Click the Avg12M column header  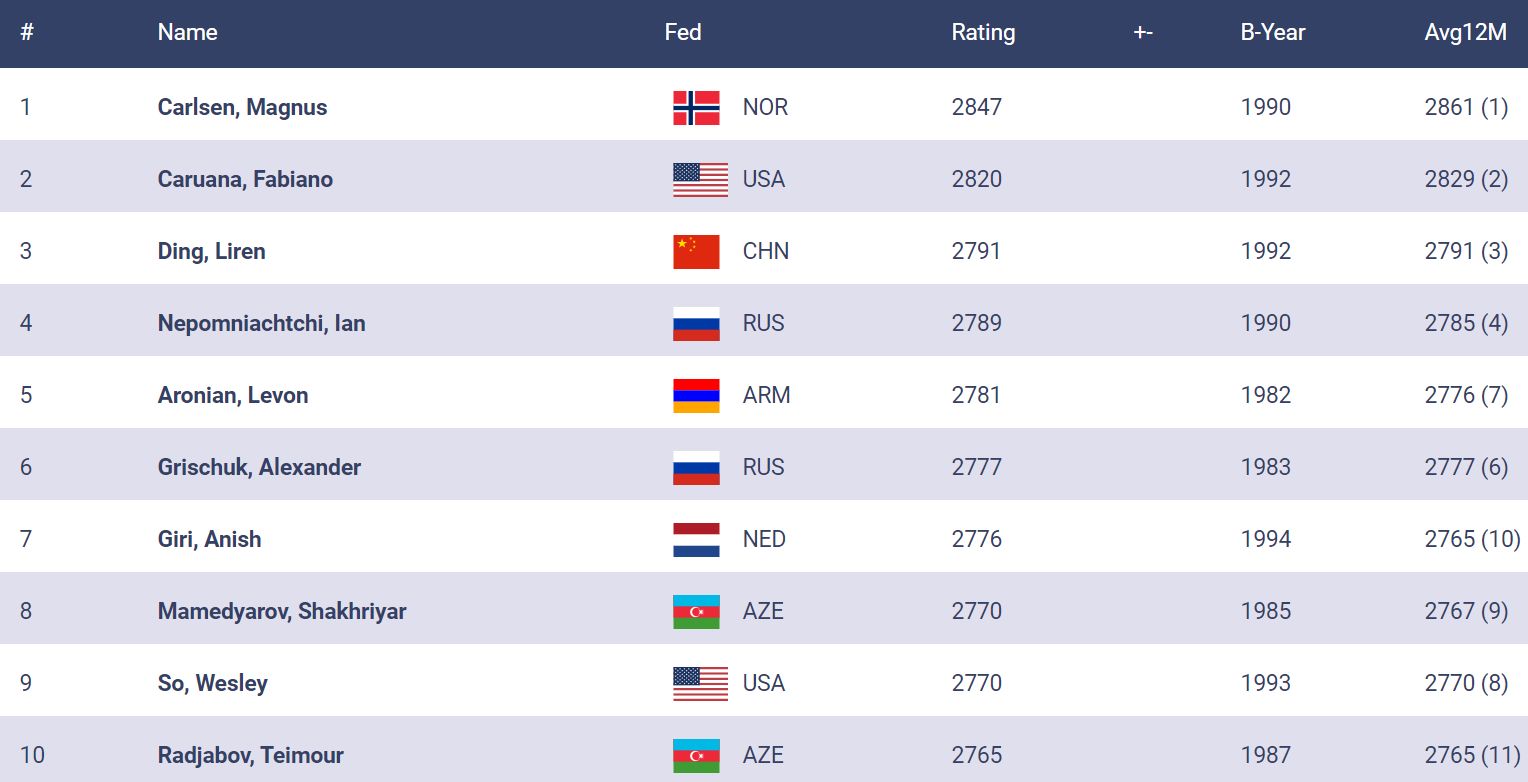[1465, 33]
